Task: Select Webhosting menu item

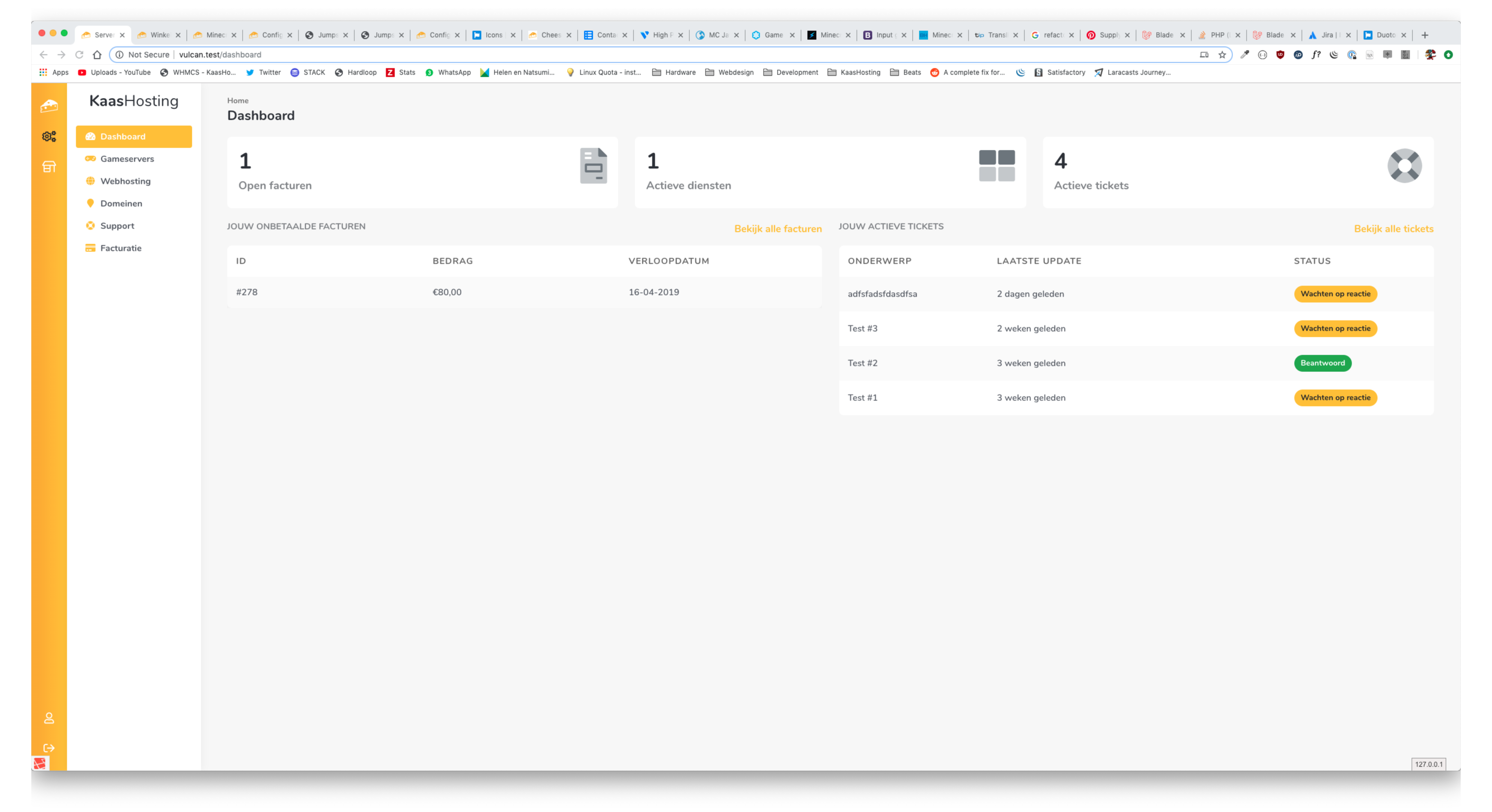Action: (125, 181)
